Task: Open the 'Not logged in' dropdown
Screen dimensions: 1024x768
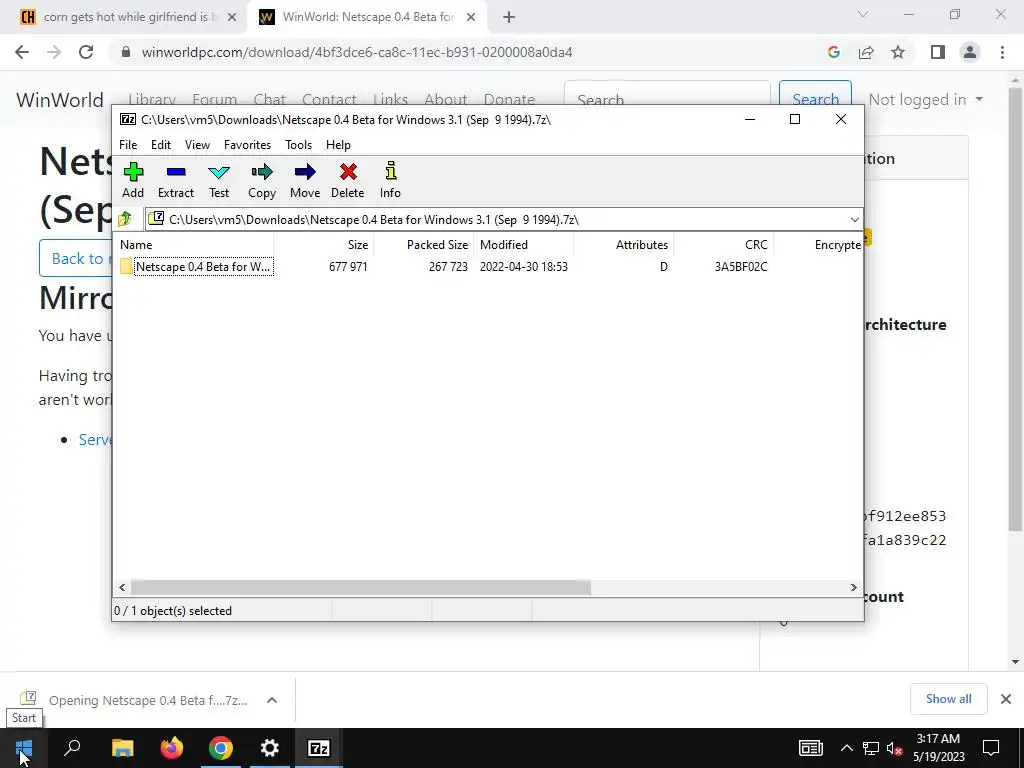Action: click(x=925, y=100)
